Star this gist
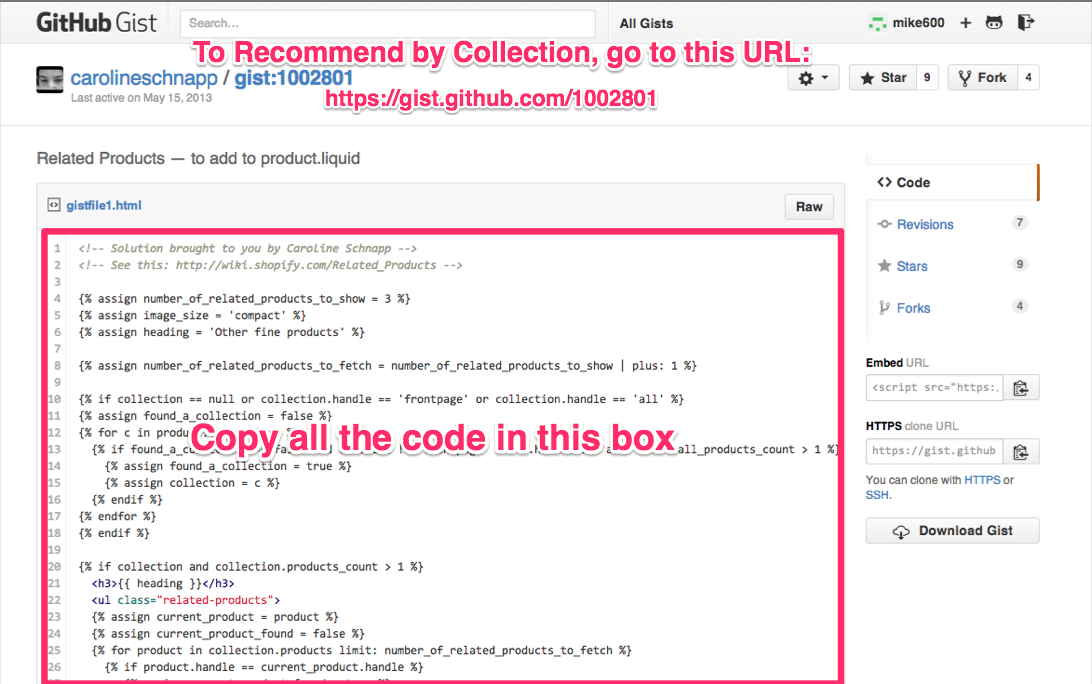1092x684 pixels. click(x=882, y=78)
